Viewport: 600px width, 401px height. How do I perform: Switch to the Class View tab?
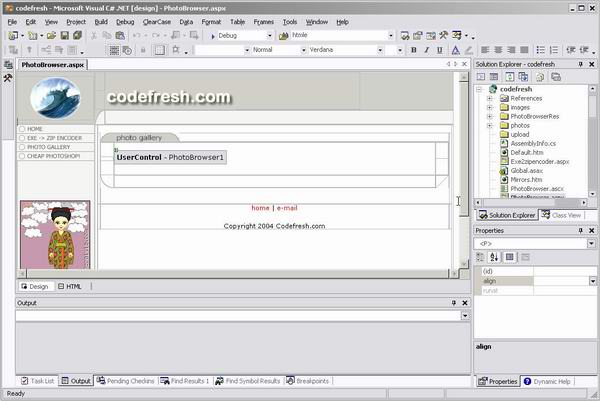561,215
